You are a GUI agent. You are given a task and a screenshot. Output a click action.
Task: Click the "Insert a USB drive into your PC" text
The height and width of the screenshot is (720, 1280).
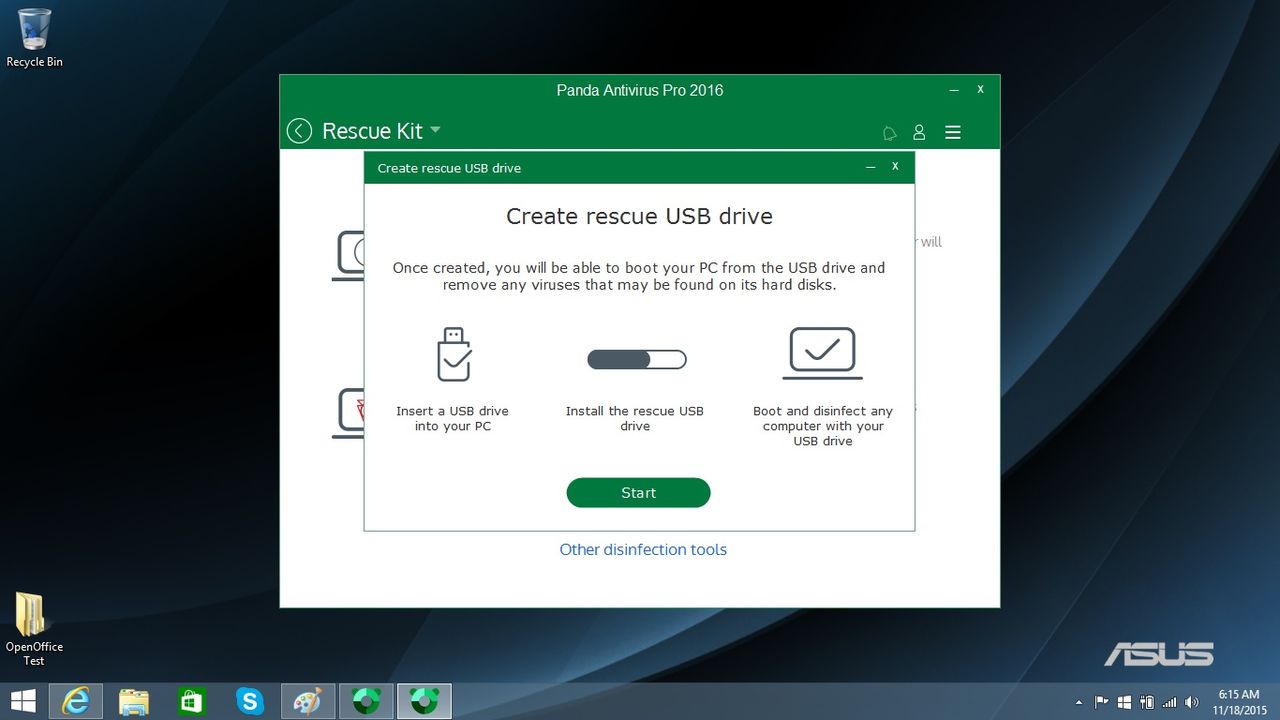point(452,418)
